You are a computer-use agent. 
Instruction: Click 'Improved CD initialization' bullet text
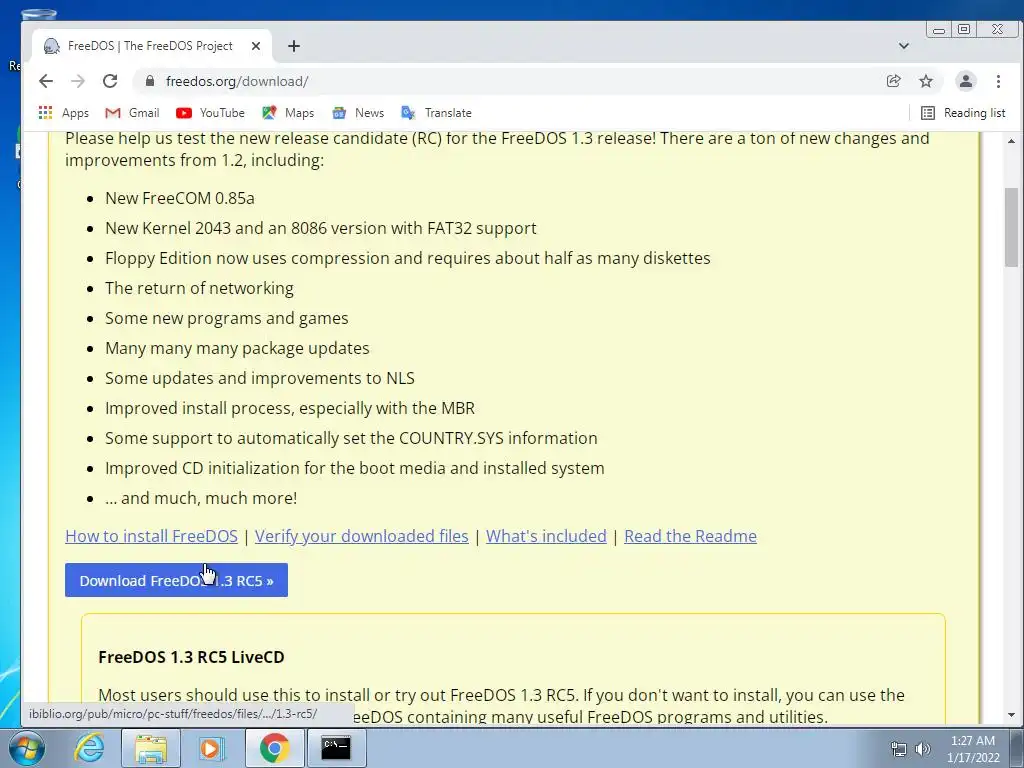tap(355, 468)
